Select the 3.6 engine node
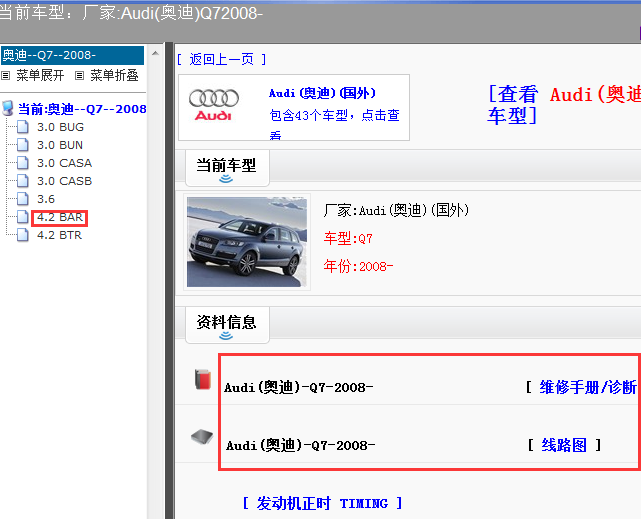641x519 pixels. click(46, 199)
